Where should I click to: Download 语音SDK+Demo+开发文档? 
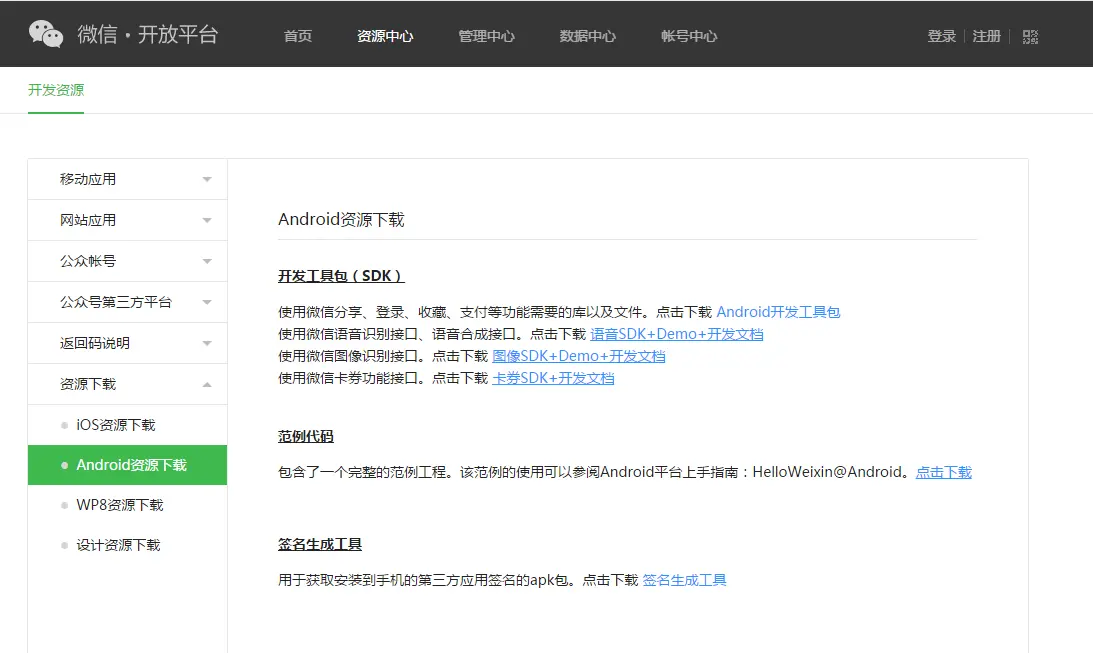[x=676, y=335]
